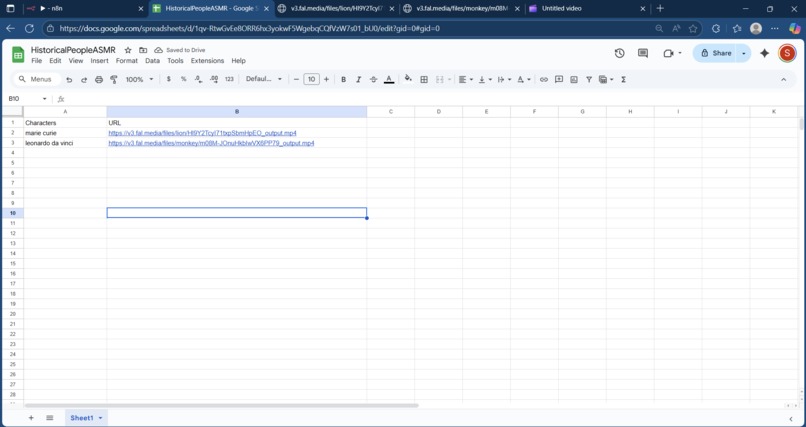
Task: Click the Share button
Action: 716,53
